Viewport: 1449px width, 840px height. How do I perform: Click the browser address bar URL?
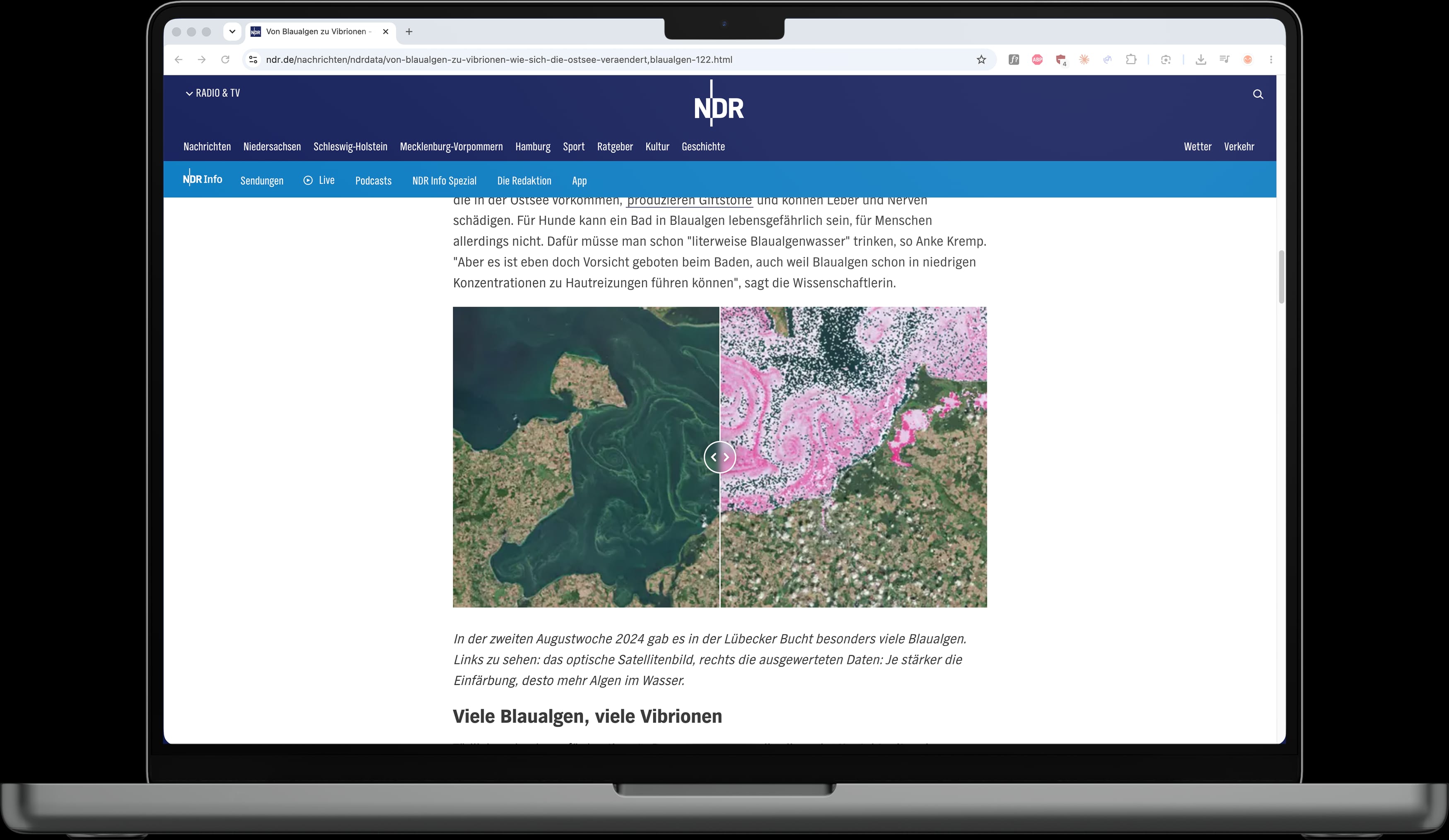tap(499, 60)
